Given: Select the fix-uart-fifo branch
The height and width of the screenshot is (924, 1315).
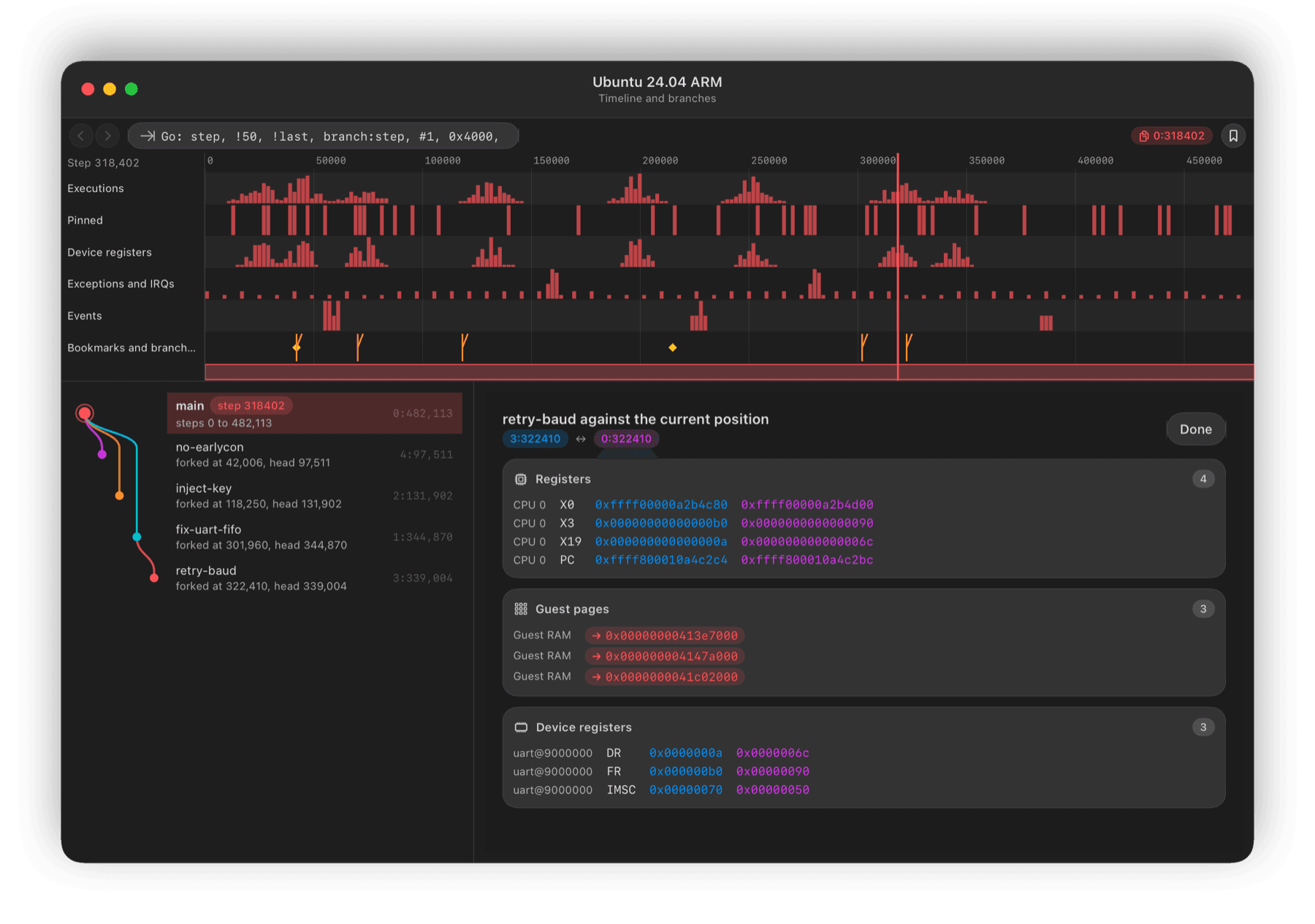Looking at the screenshot, I should click(x=315, y=537).
